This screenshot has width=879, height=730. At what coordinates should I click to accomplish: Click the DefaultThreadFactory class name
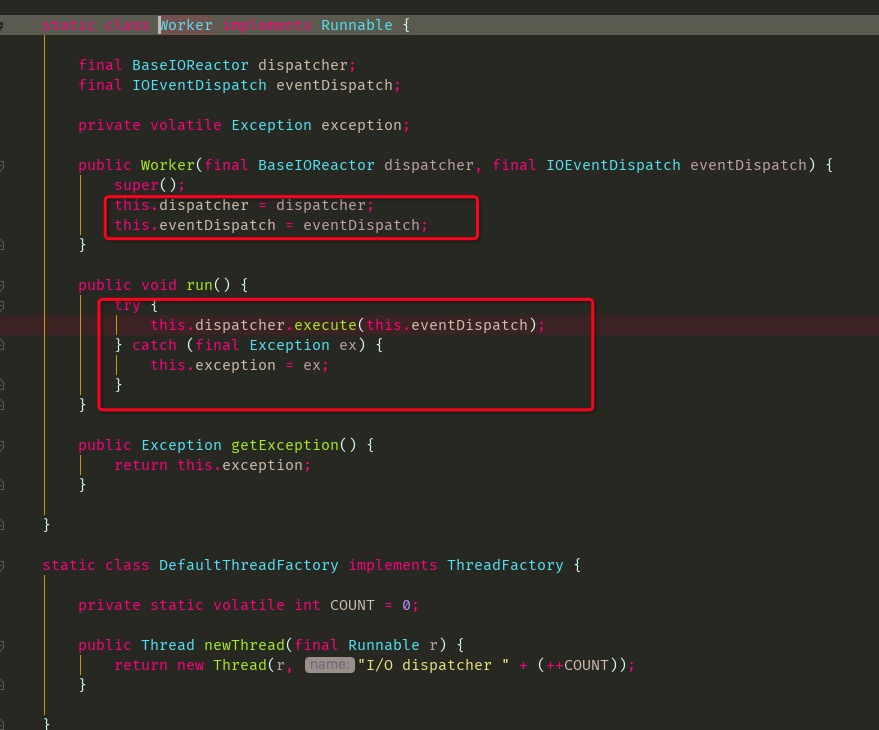coord(249,565)
